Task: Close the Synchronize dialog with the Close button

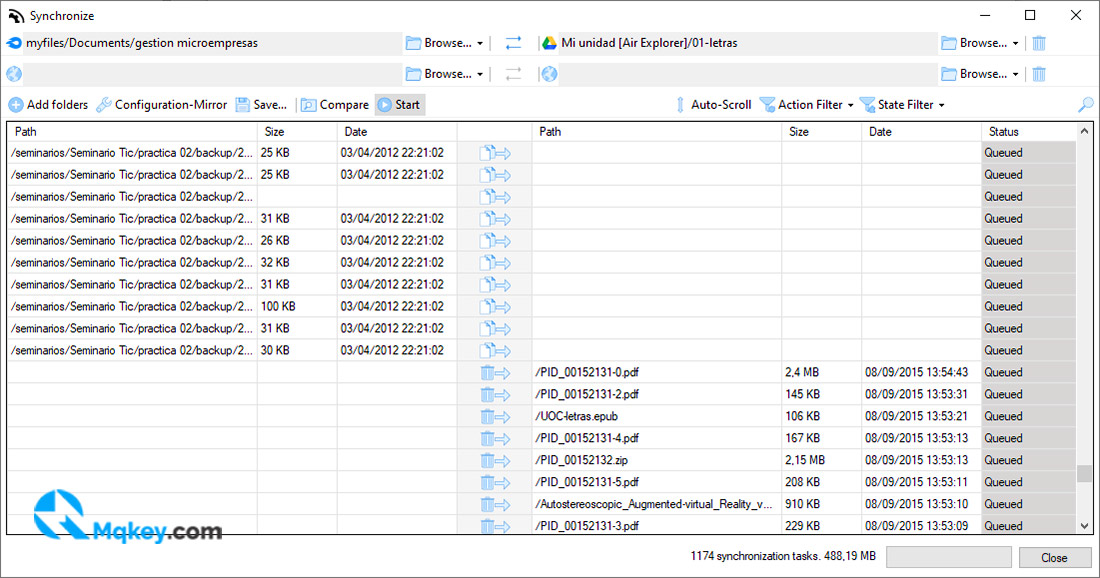Action: (x=1054, y=558)
